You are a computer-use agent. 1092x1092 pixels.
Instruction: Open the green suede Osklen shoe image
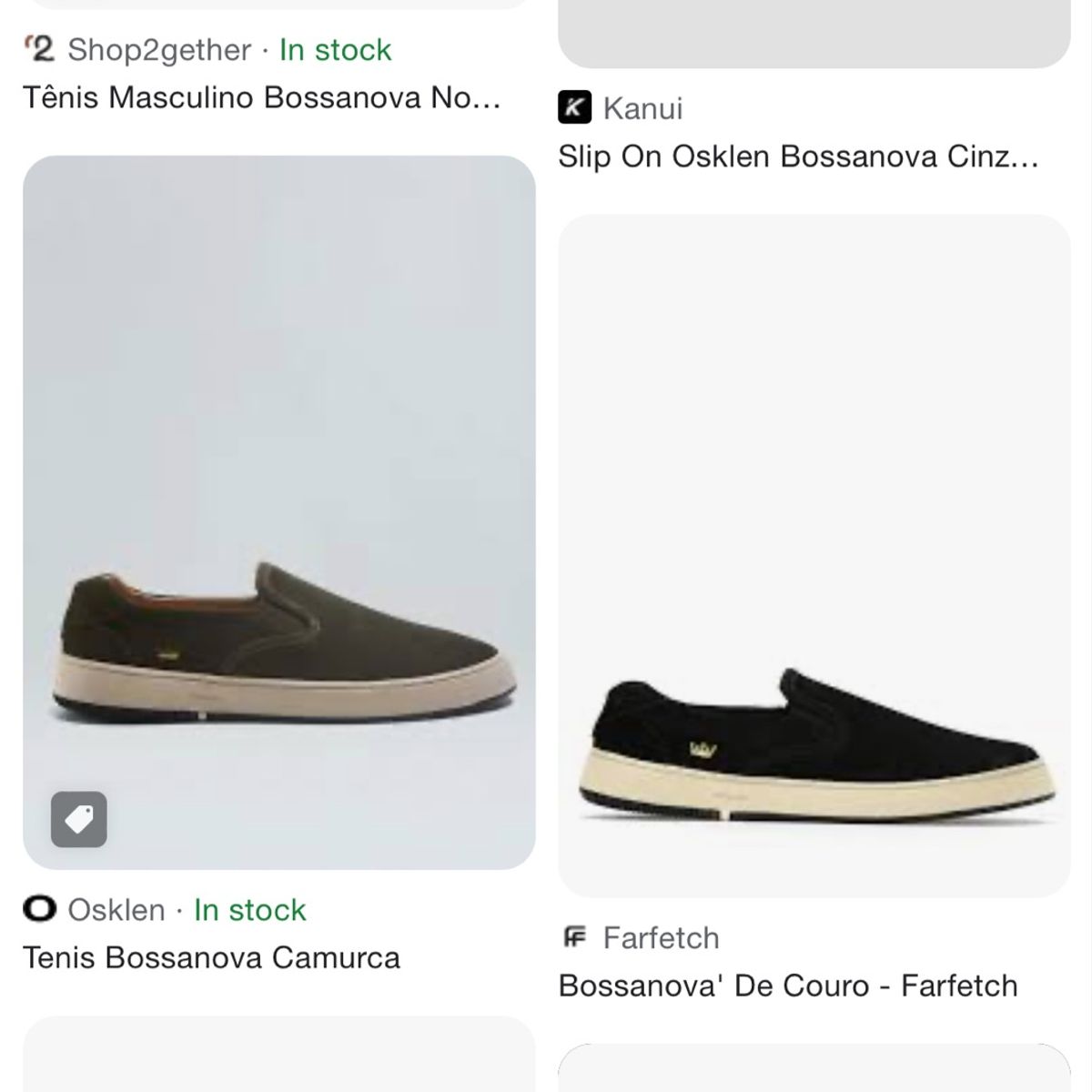point(278,511)
